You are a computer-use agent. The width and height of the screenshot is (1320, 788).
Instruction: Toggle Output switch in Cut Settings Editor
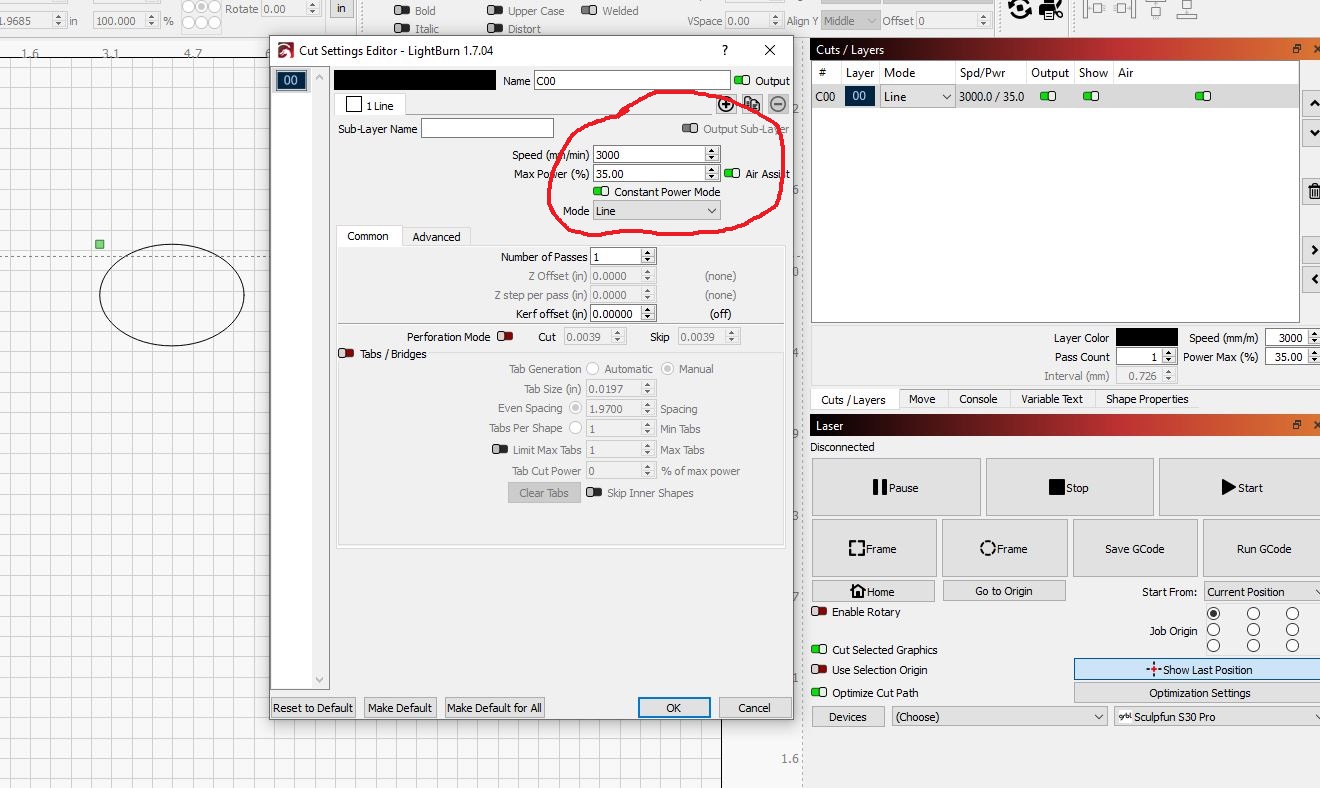click(742, 80)
